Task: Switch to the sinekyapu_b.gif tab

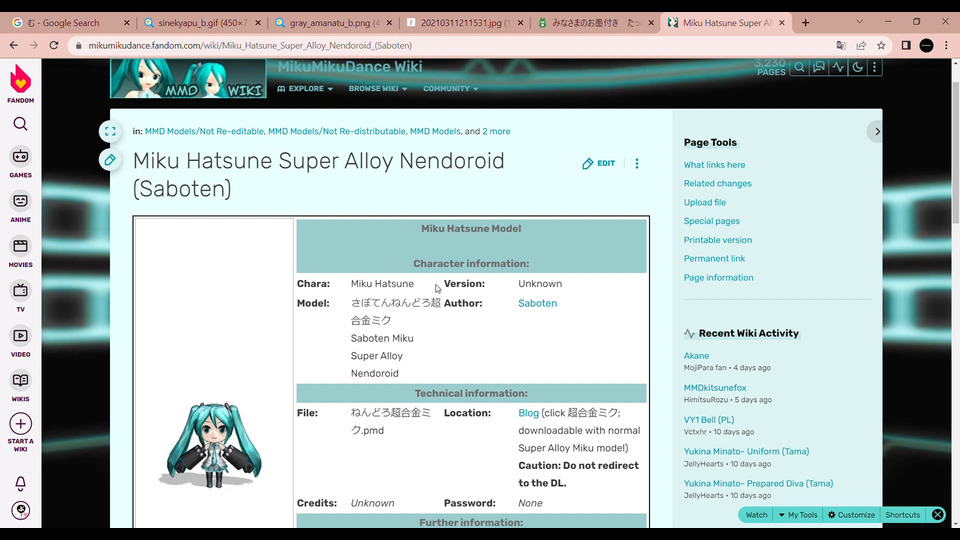Action: pyautogui.click(x=201, y=23)
